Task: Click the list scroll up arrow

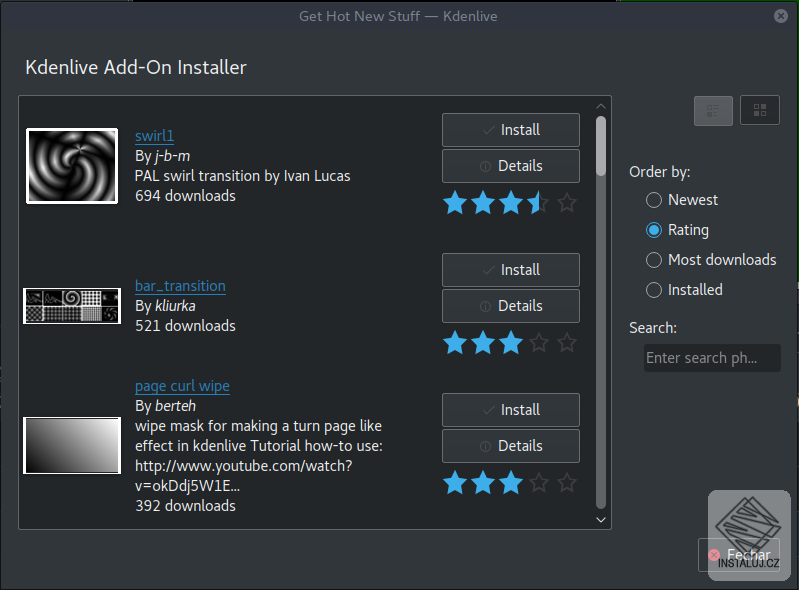Action: [601, 106]
